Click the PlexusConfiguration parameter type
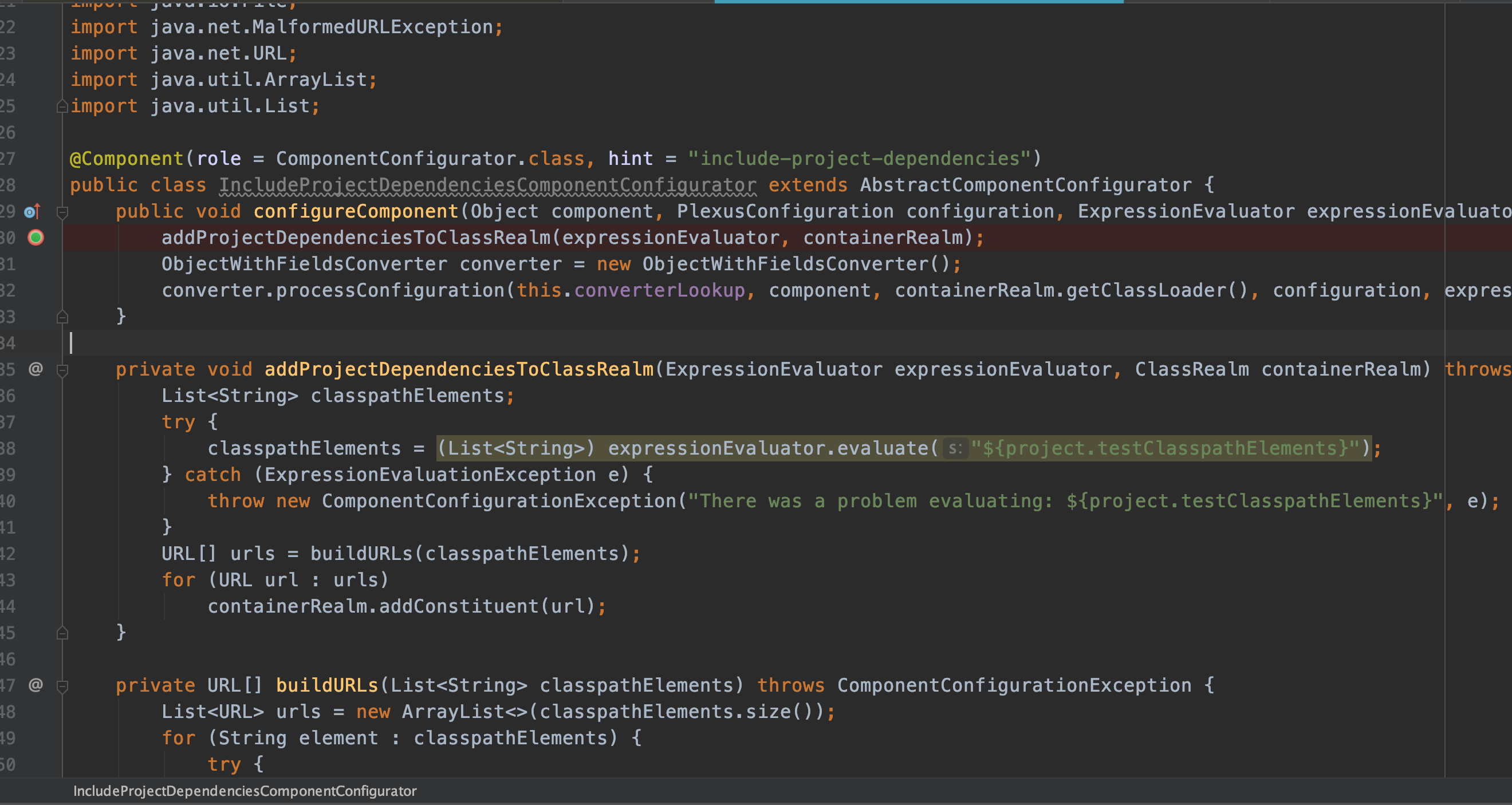 [785, 212]
